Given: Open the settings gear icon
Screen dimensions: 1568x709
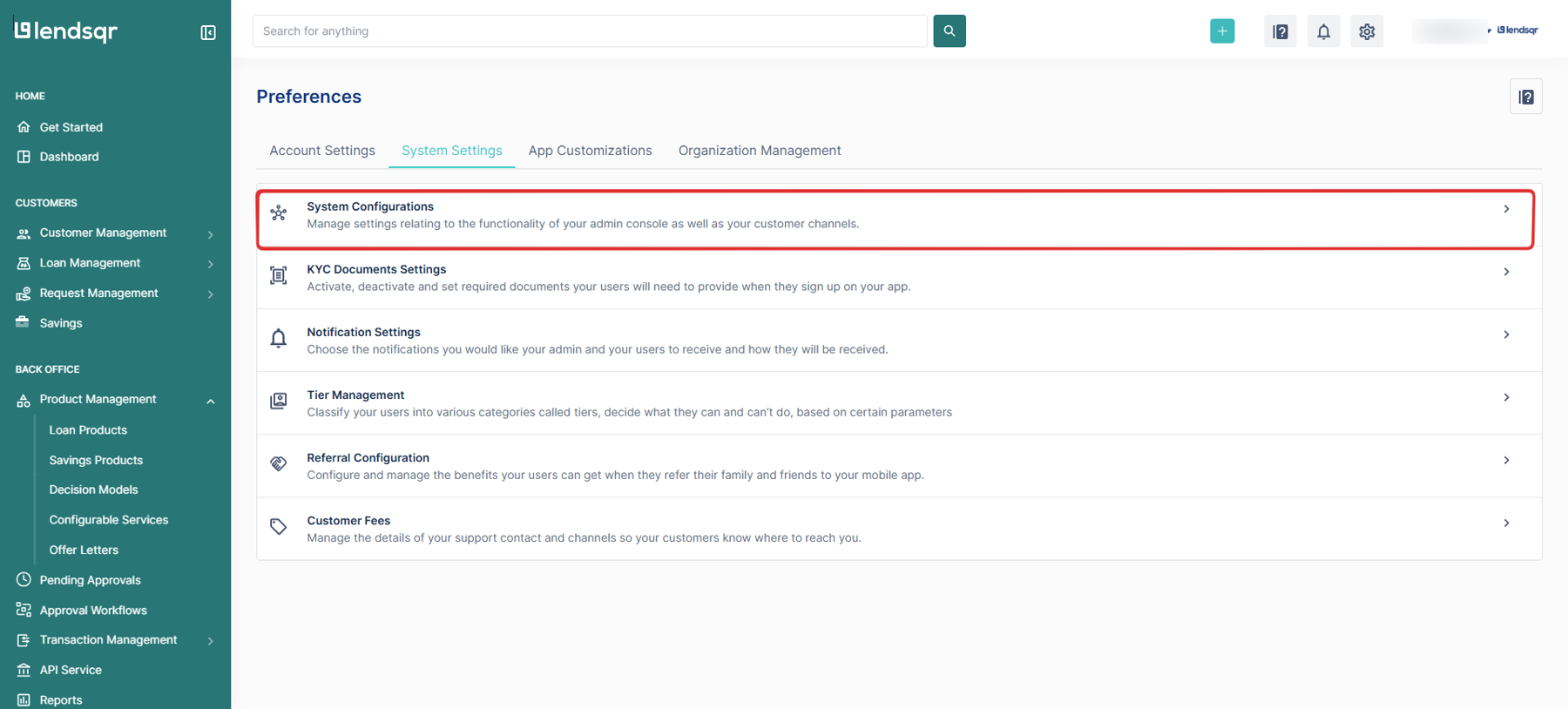Looking at the screenshot, I should click(1366, 31).
